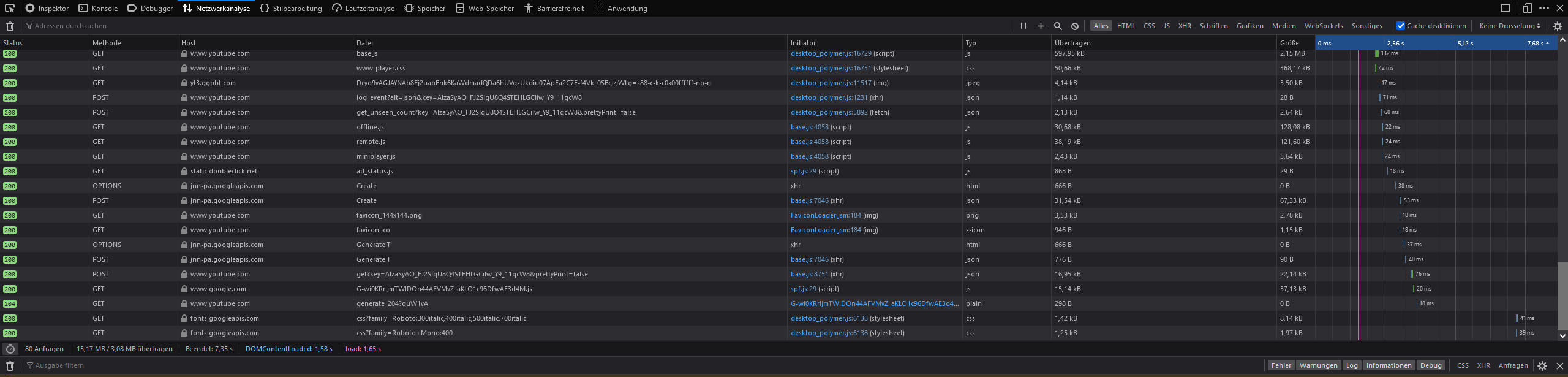Image resolution: width=1568 pixels, height=377 pixels.
Task: Activate the element picker icon
Action: [10, 8]
